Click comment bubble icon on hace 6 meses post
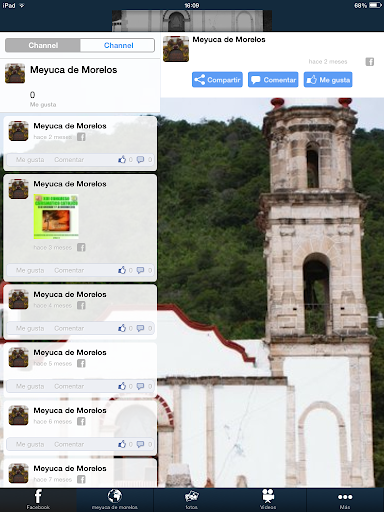 pyautogui.click(x=140, y=444)
